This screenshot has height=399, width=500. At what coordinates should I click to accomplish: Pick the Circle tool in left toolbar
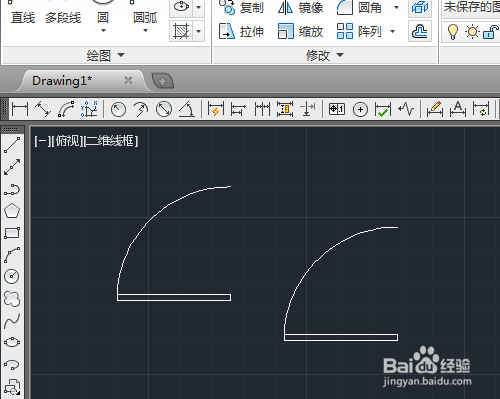(12, 276)
